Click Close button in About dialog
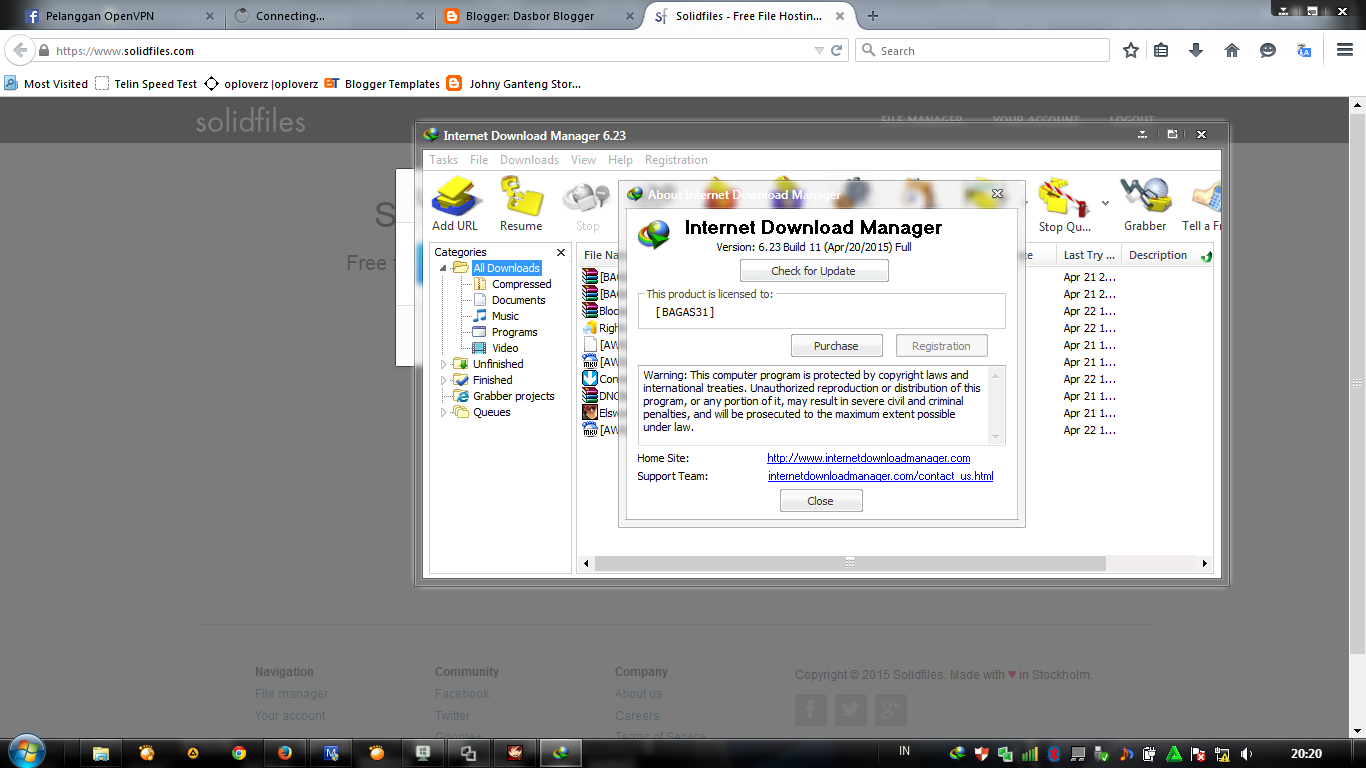The height and width of the screenshot is (768, 1366). click(x=820, y=501)
